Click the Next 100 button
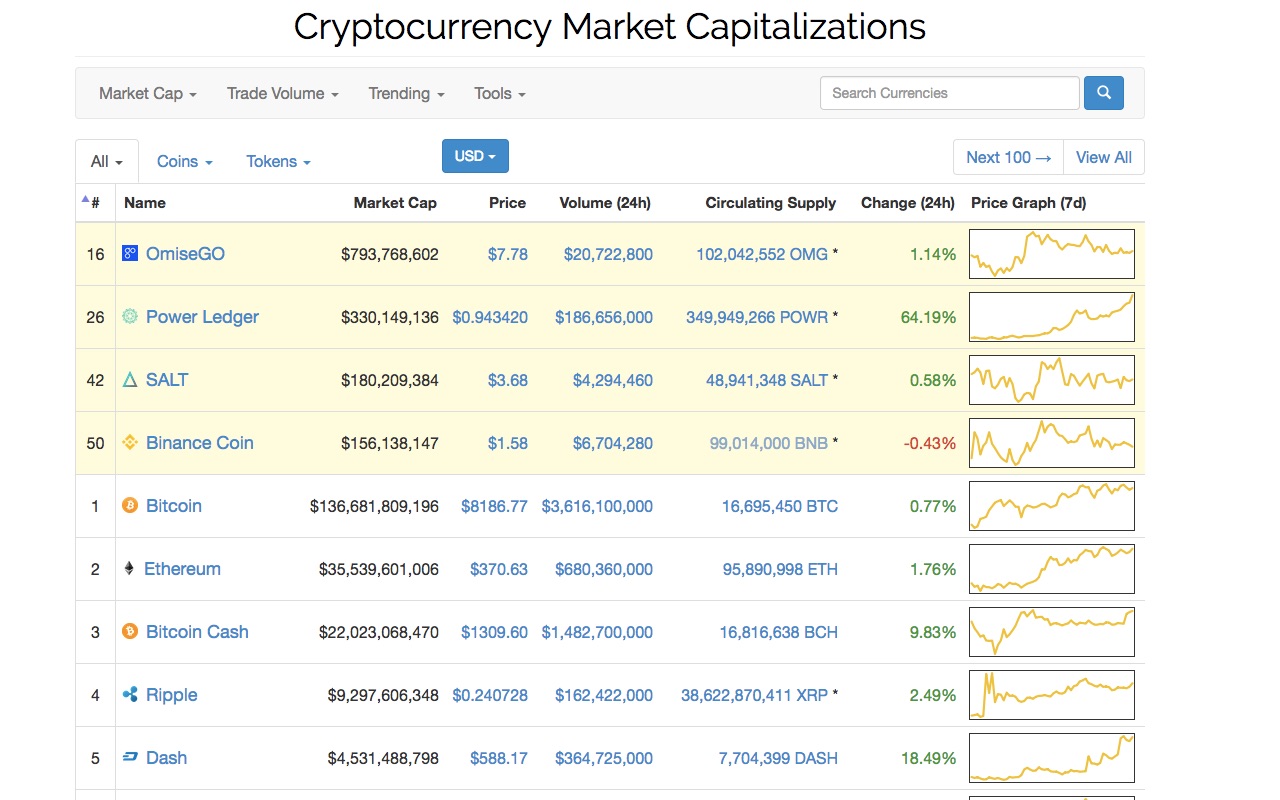Screen dimensions: 1280x800 [1006, 157]
